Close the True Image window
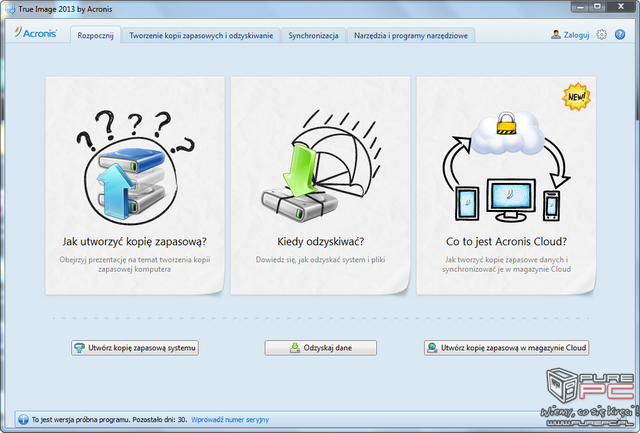This screenshot has height=433, width=640. tap(621, 7)
